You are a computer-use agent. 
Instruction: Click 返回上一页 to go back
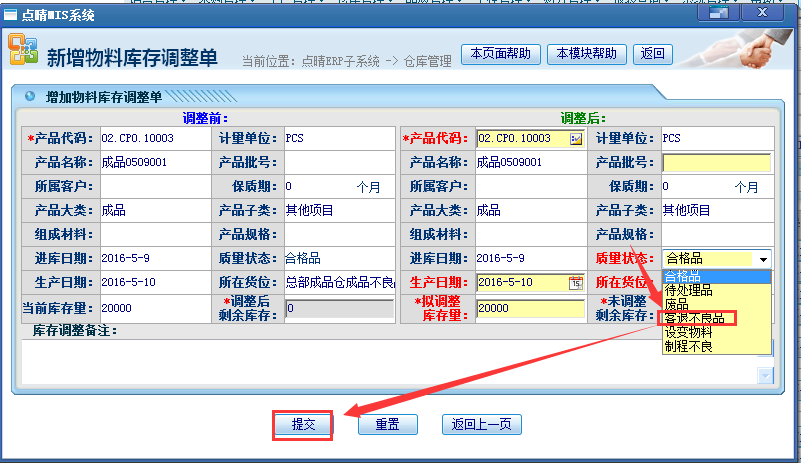click(x=481, y=424)
